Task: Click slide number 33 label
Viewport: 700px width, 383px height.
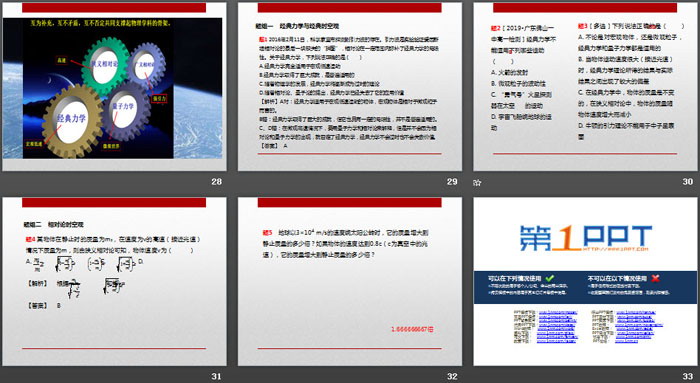Action: point(688,376)
